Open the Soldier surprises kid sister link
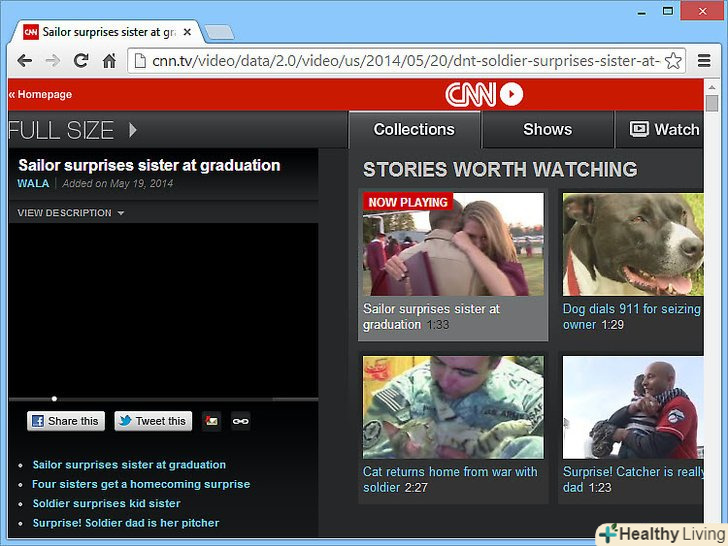Image resolution: width=728 pixels, height=546 pixels. pos(106,503)
